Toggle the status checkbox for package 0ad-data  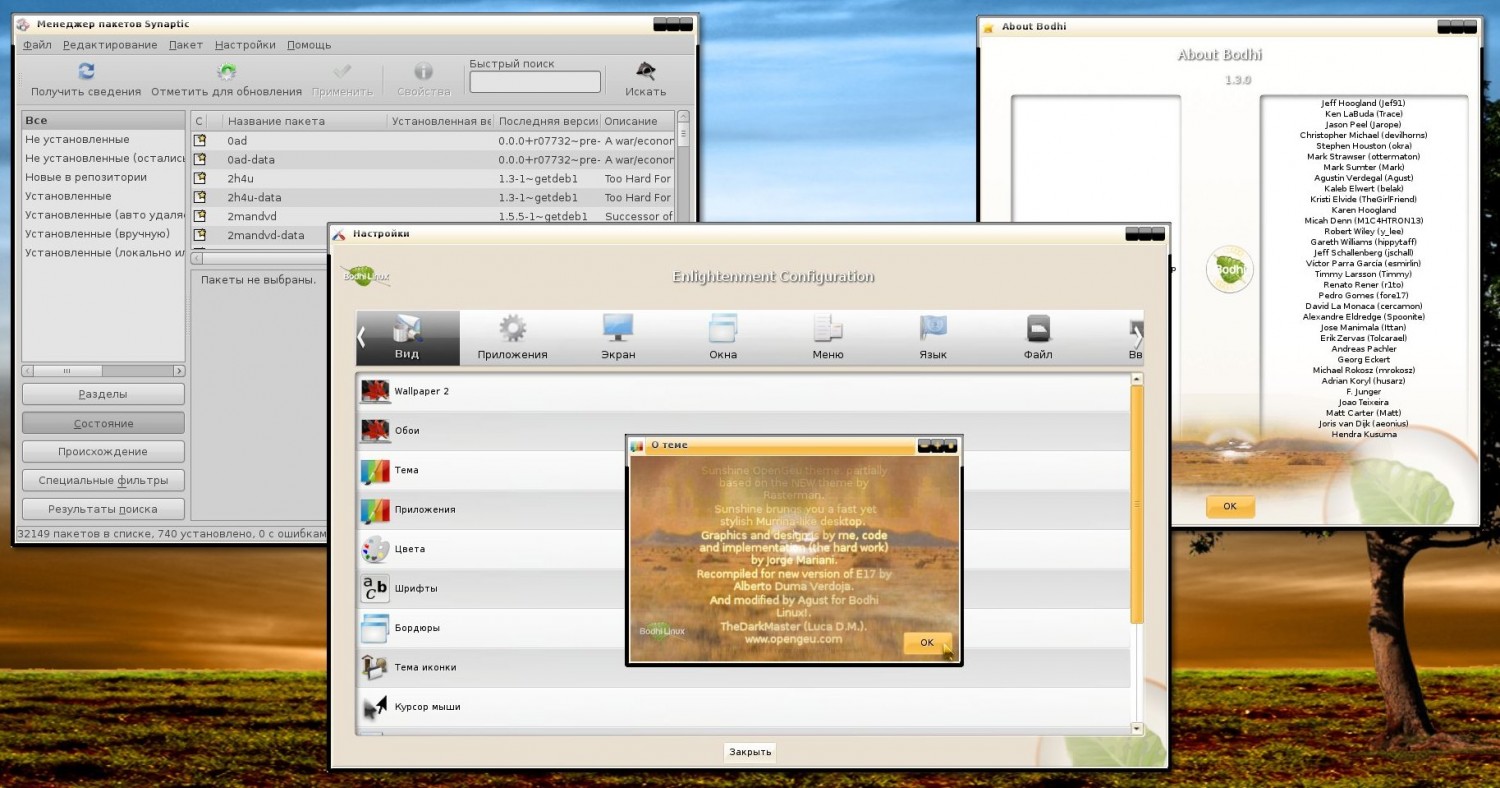pyautogui.click(x=200, y=160)
